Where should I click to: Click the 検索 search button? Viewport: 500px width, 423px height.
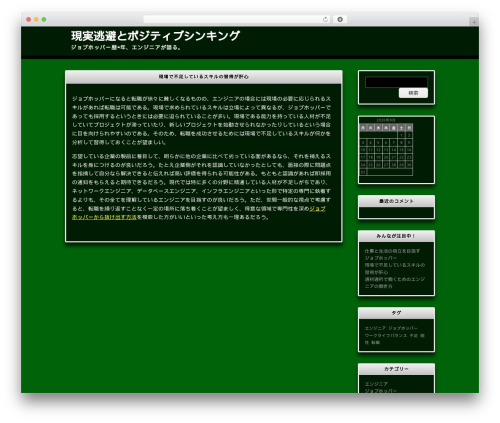[x=413, y=93]
